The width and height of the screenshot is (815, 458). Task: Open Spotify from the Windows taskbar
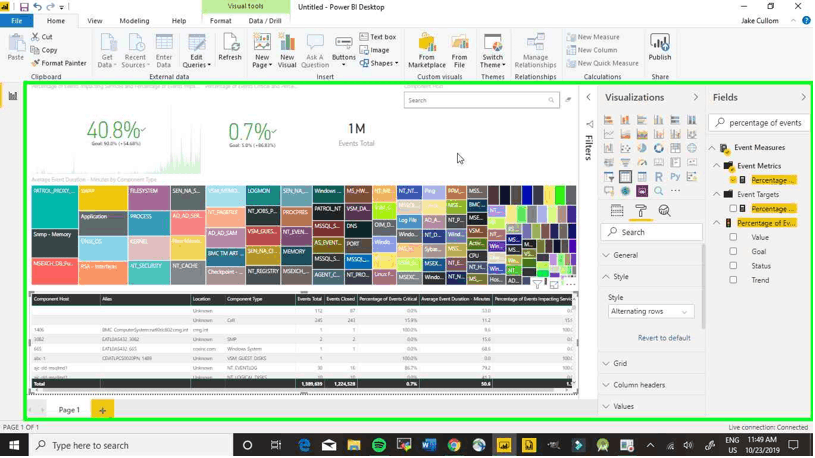pyautogui.click(x=379, y=446)
